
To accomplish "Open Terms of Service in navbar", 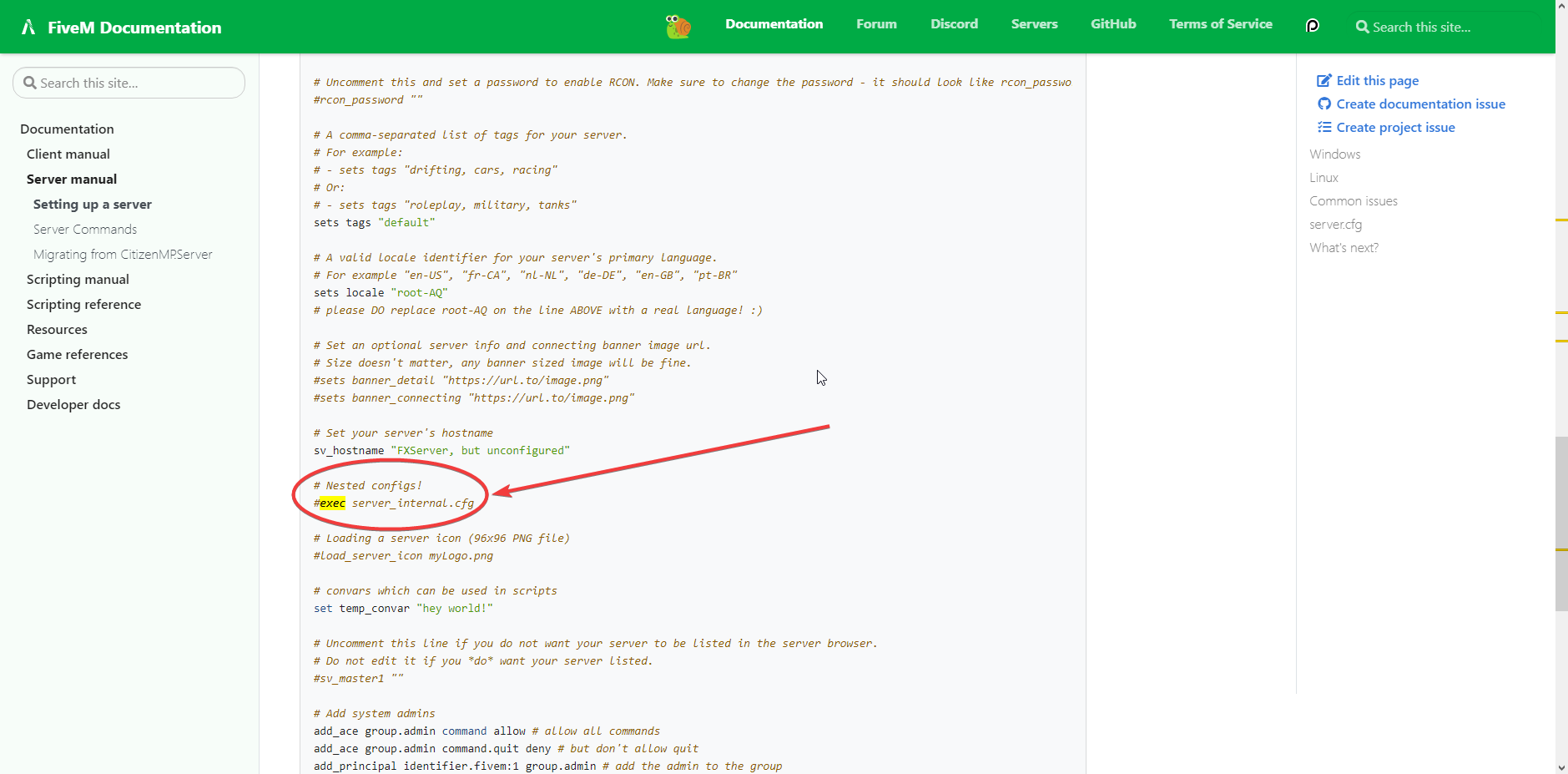I will click(x=1220, y=24).
